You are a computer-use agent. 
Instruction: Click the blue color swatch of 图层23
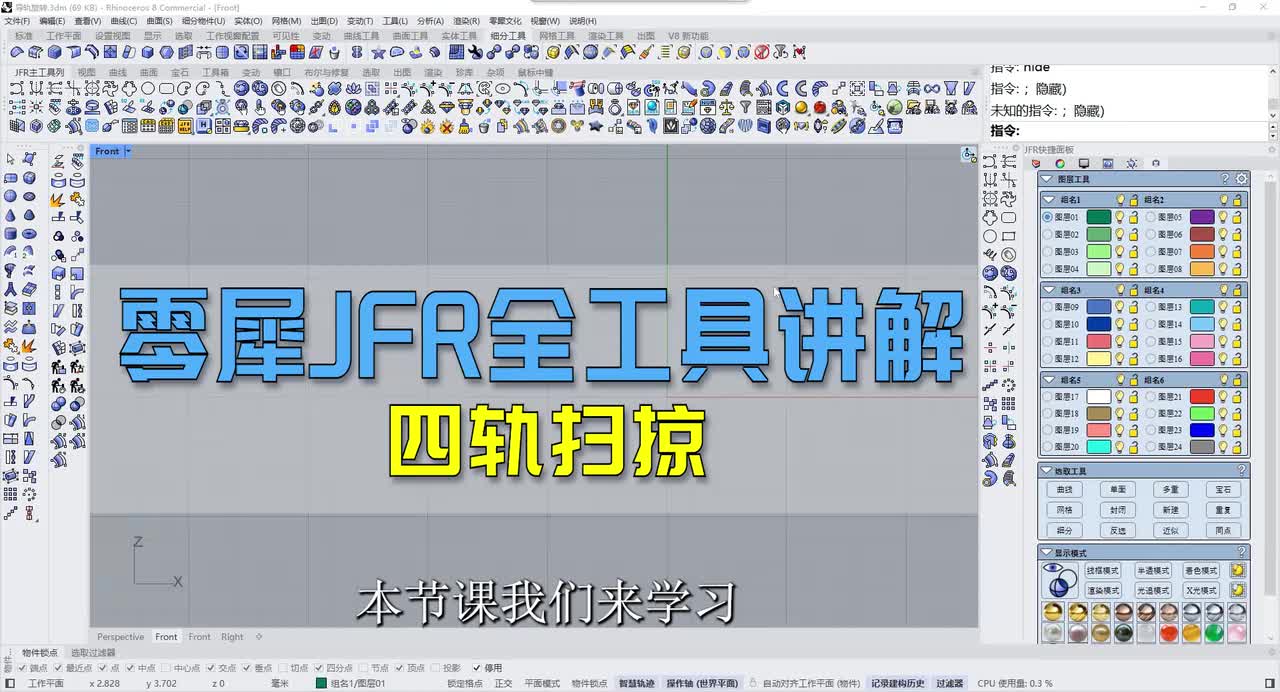tap(1202, 430)
